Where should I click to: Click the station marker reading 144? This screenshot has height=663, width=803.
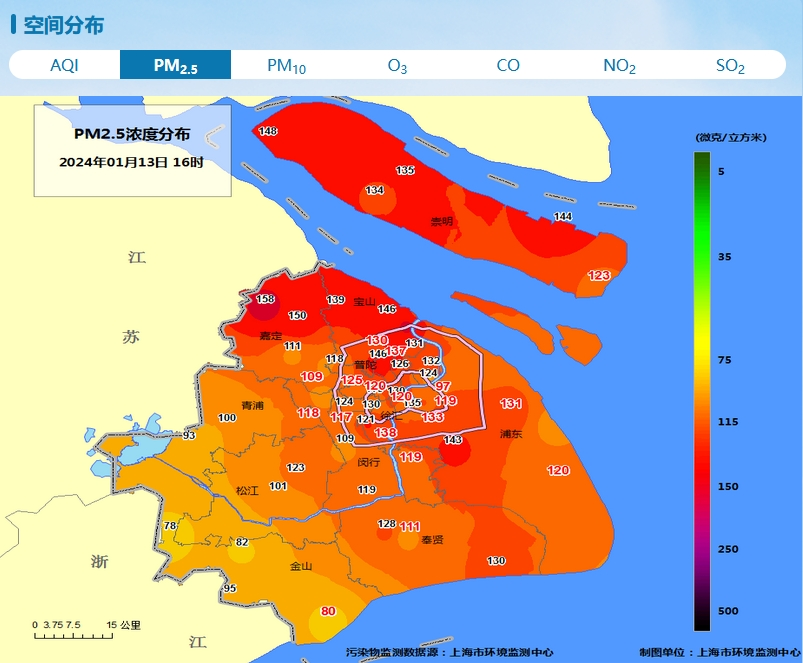(563, 217)
